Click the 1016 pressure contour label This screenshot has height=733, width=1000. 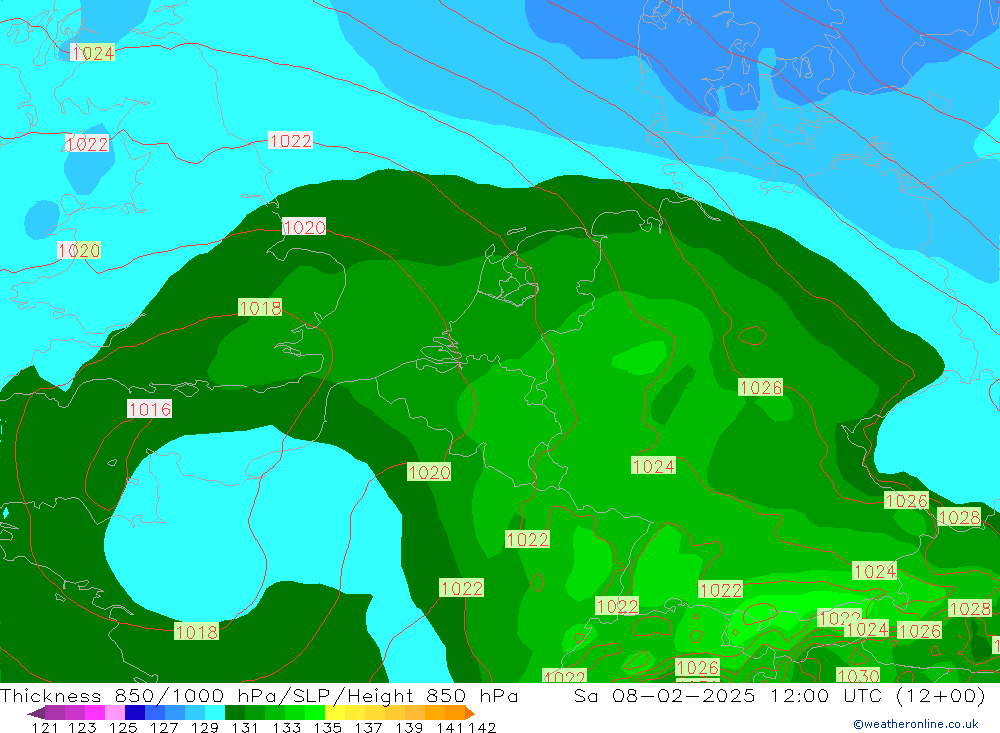(x=149, y=409)
